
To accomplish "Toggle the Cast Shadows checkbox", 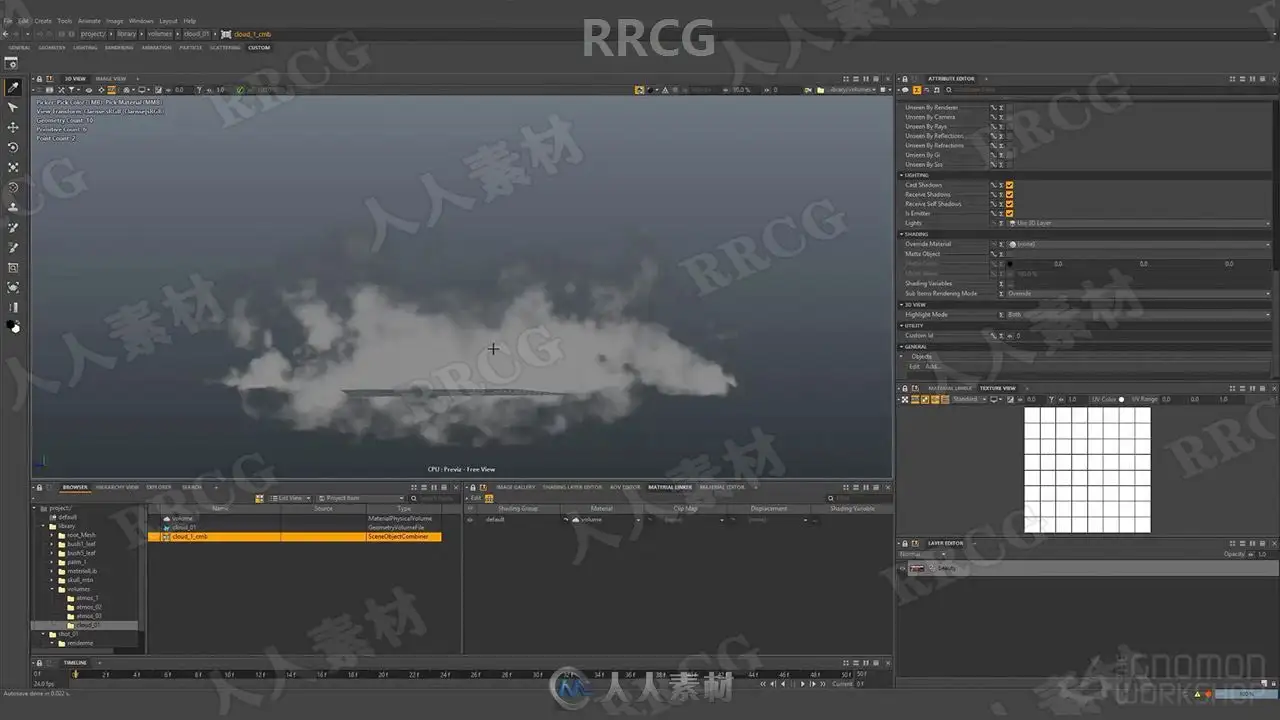I will coord(1010,185).
